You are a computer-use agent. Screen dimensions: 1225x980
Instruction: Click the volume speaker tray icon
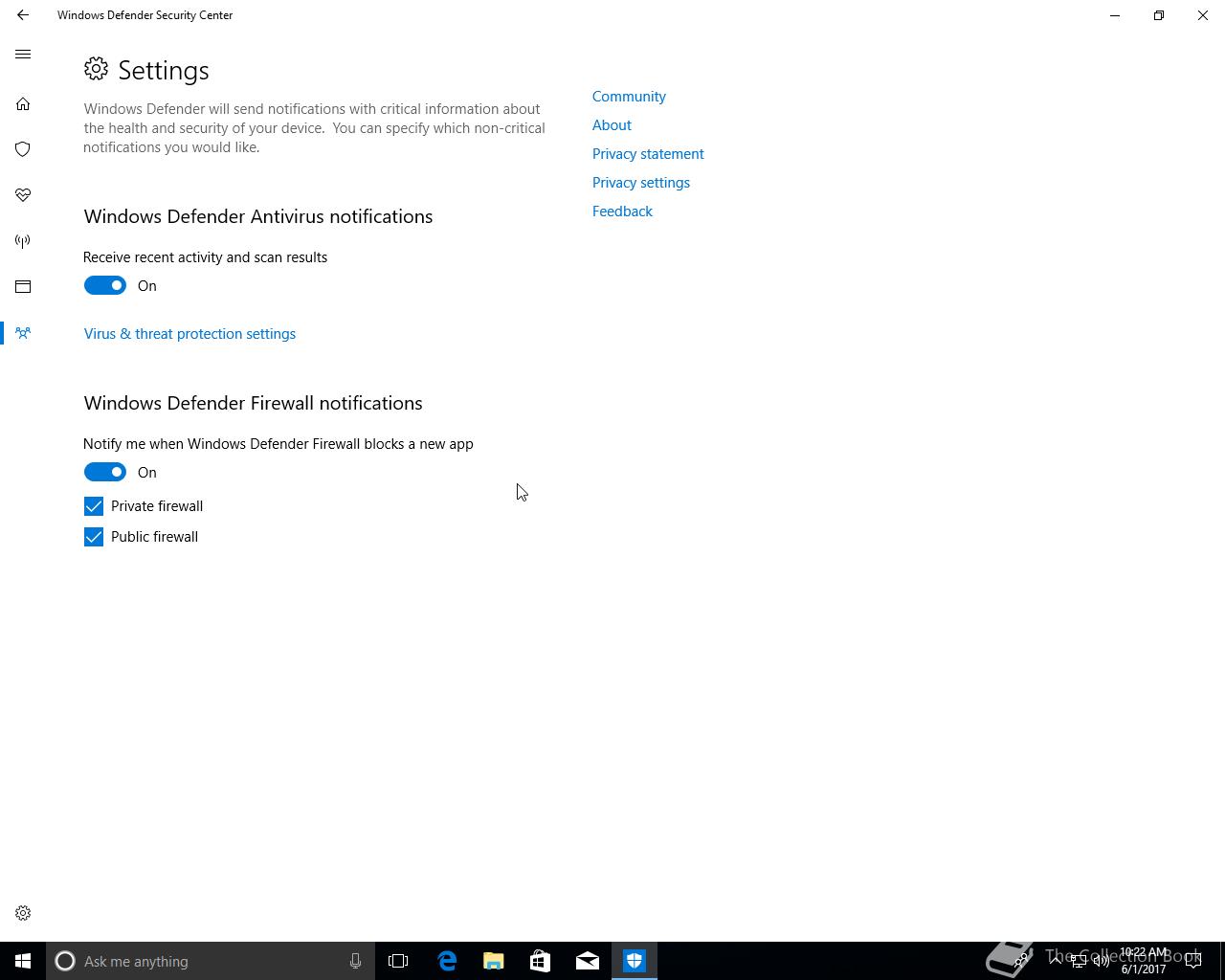pos(1102,961)
